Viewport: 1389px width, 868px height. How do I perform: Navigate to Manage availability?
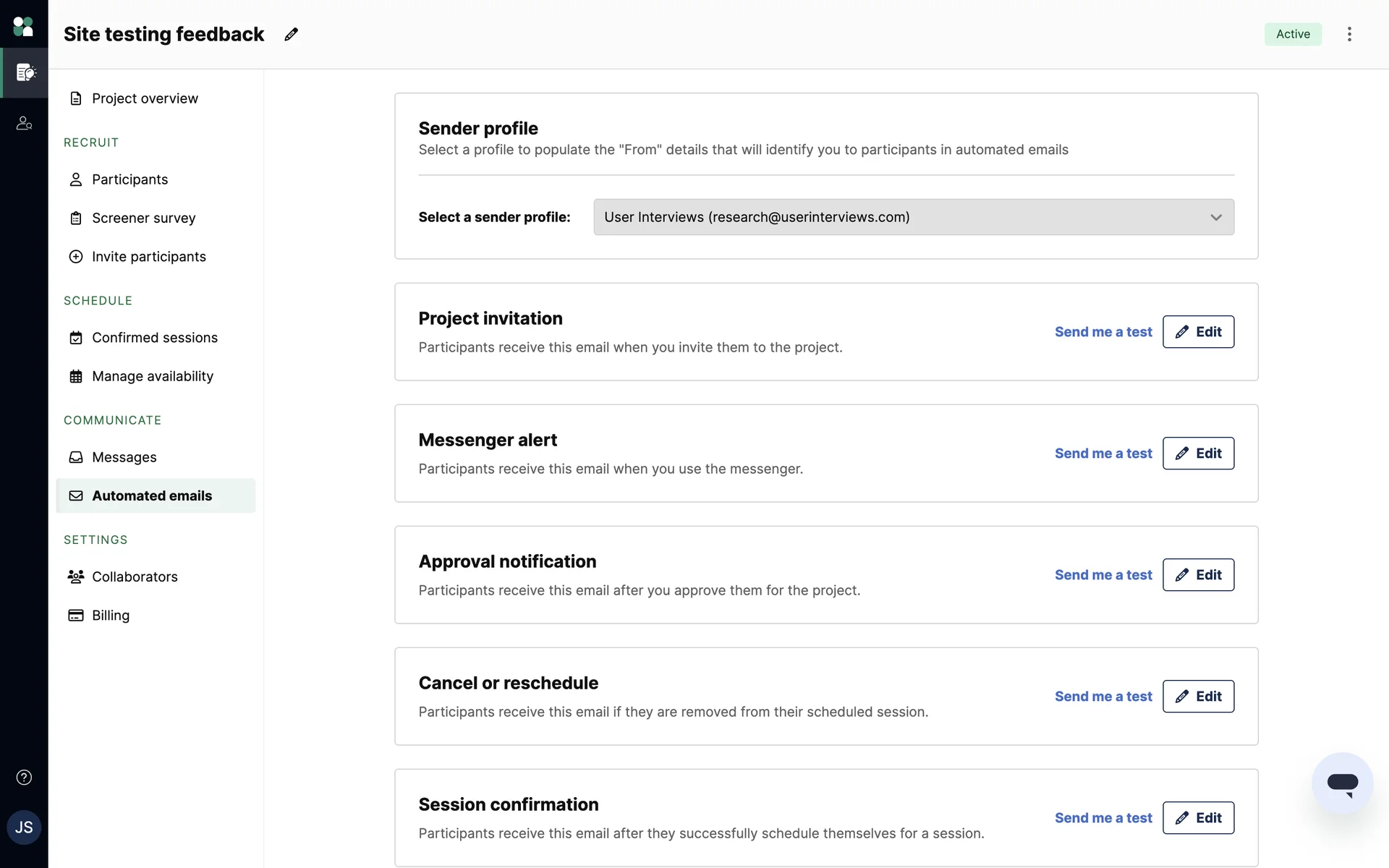[152, 376]
